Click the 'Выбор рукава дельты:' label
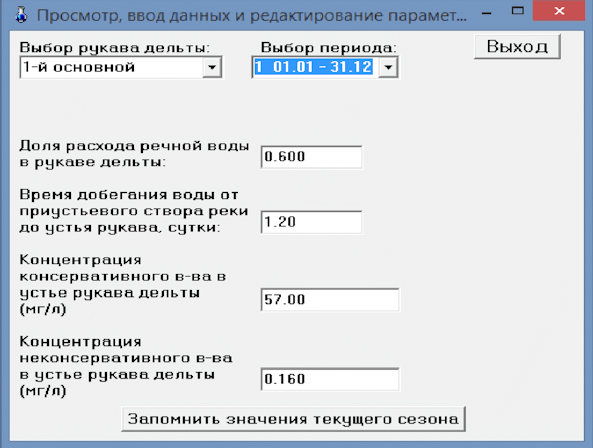This screenshot has width=593, height=448. coord(115,48)
